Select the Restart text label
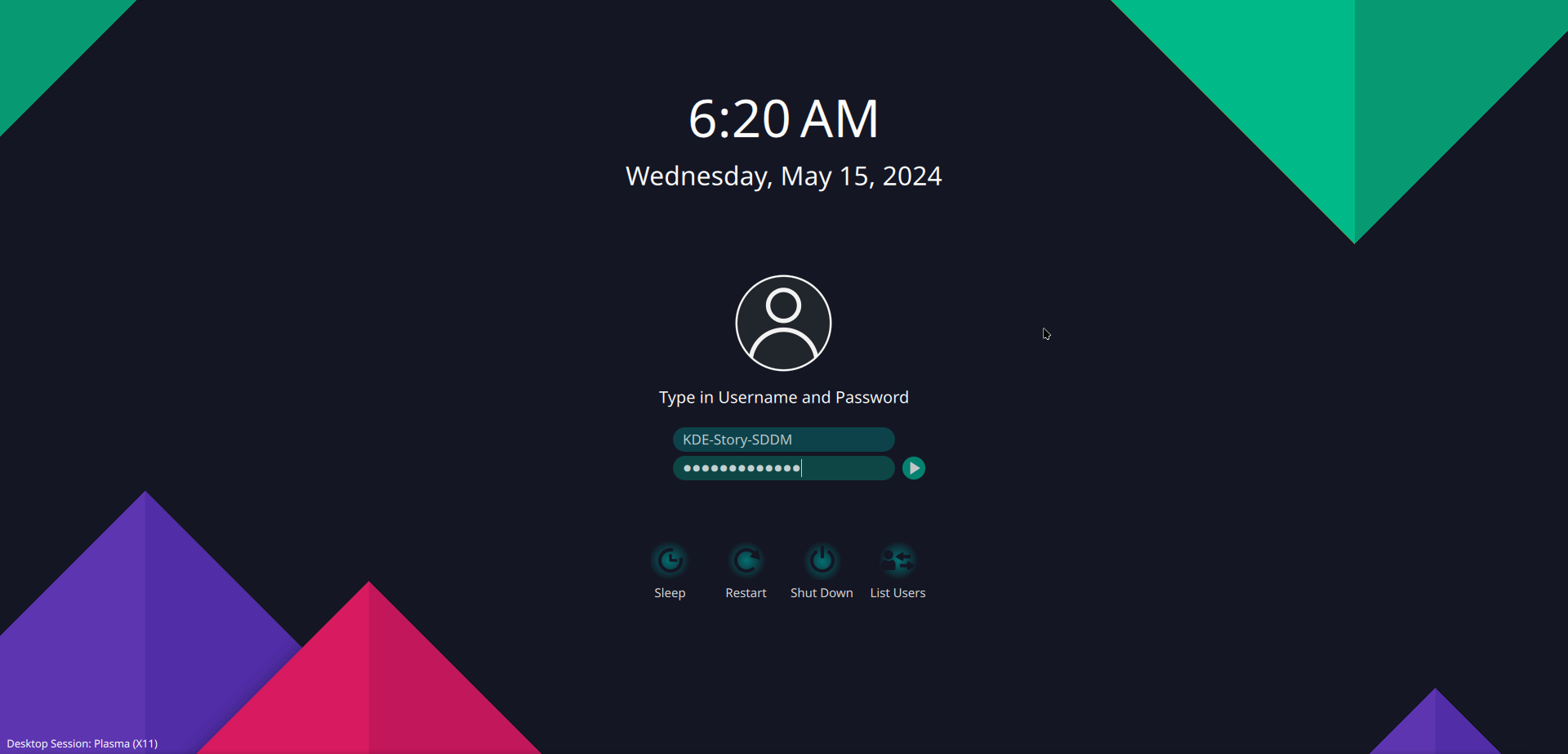 tap(746, 593)
